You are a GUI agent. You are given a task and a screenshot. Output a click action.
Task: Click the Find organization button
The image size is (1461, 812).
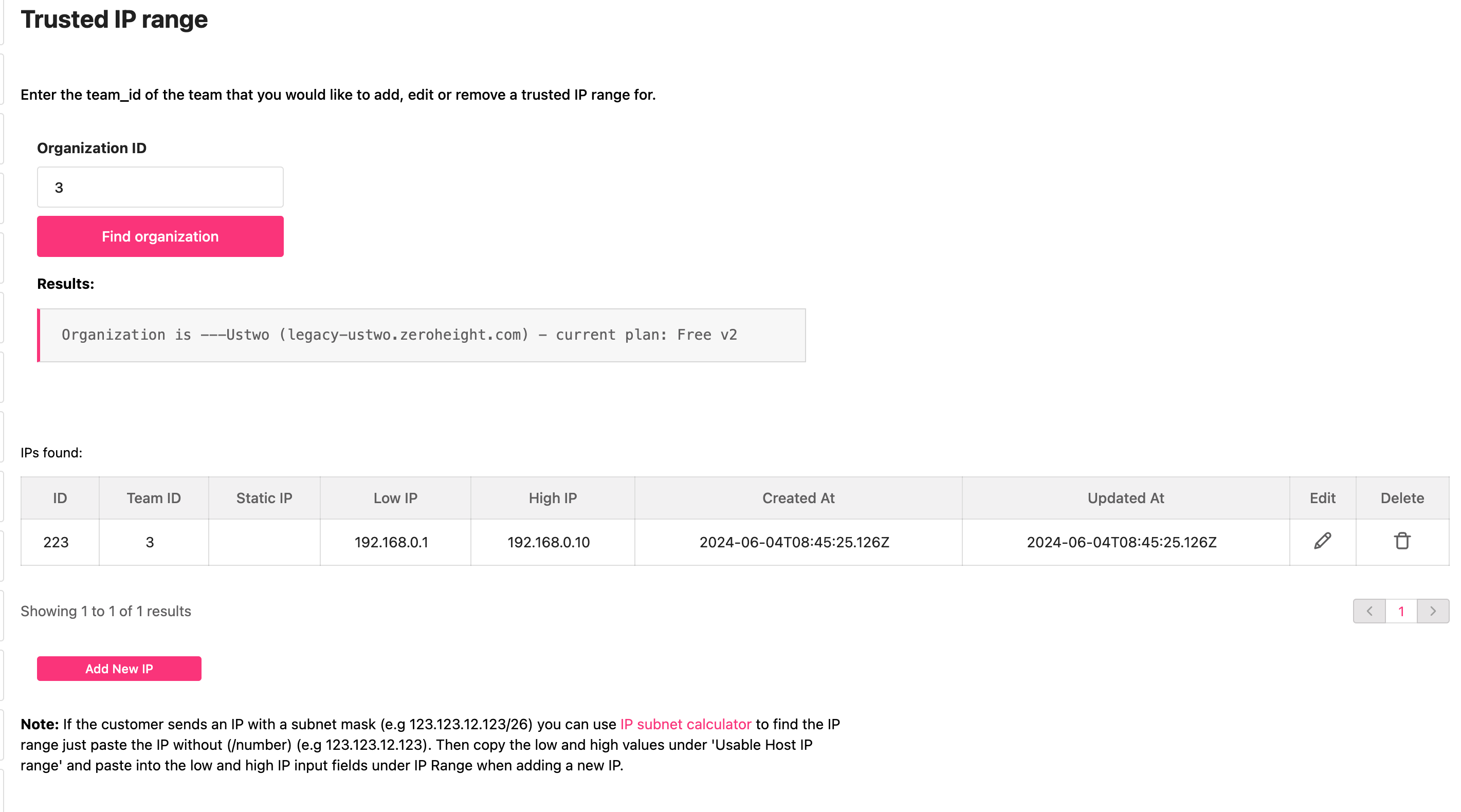(160, 237)
